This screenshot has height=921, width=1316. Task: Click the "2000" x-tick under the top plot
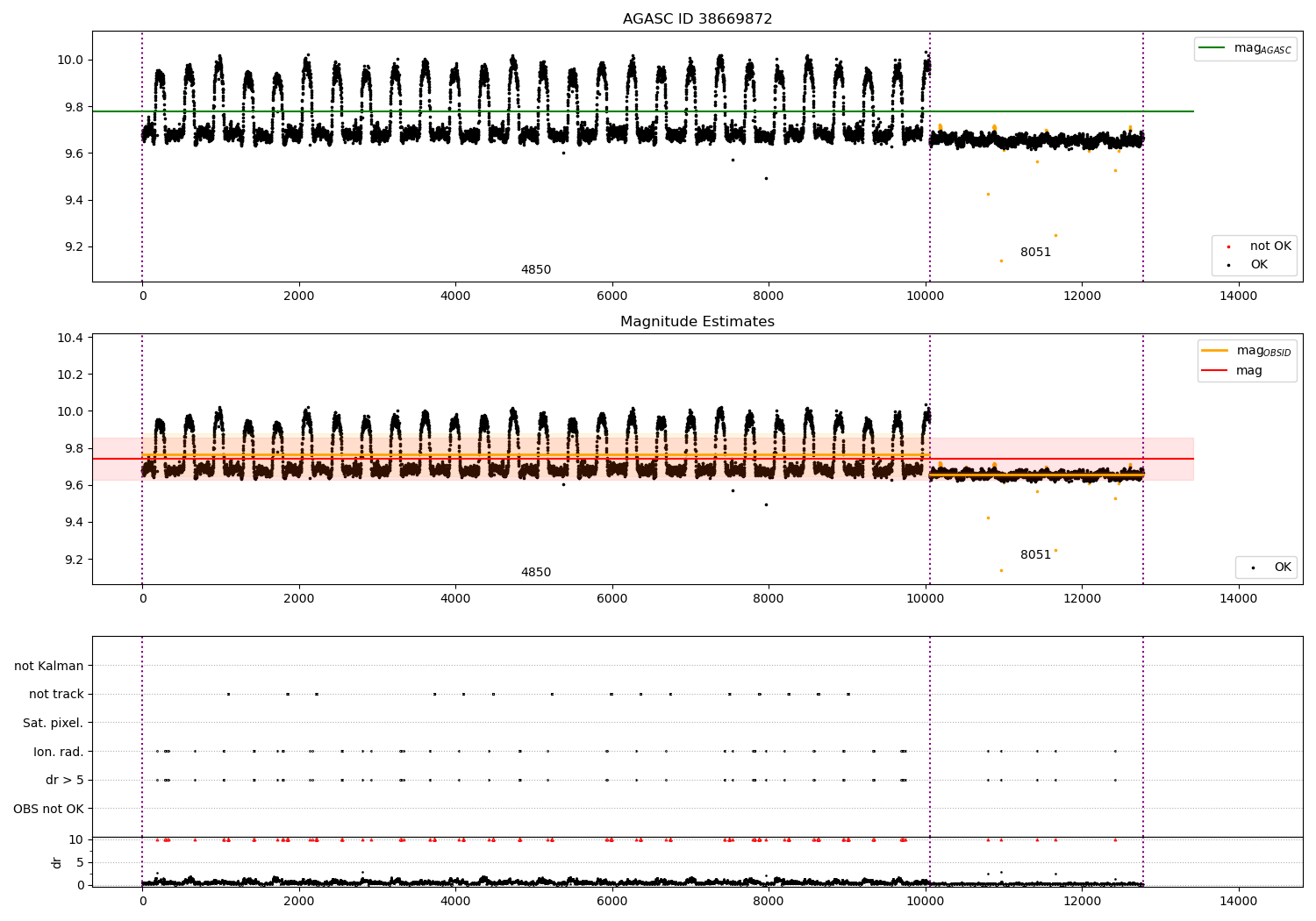point(299,296)
